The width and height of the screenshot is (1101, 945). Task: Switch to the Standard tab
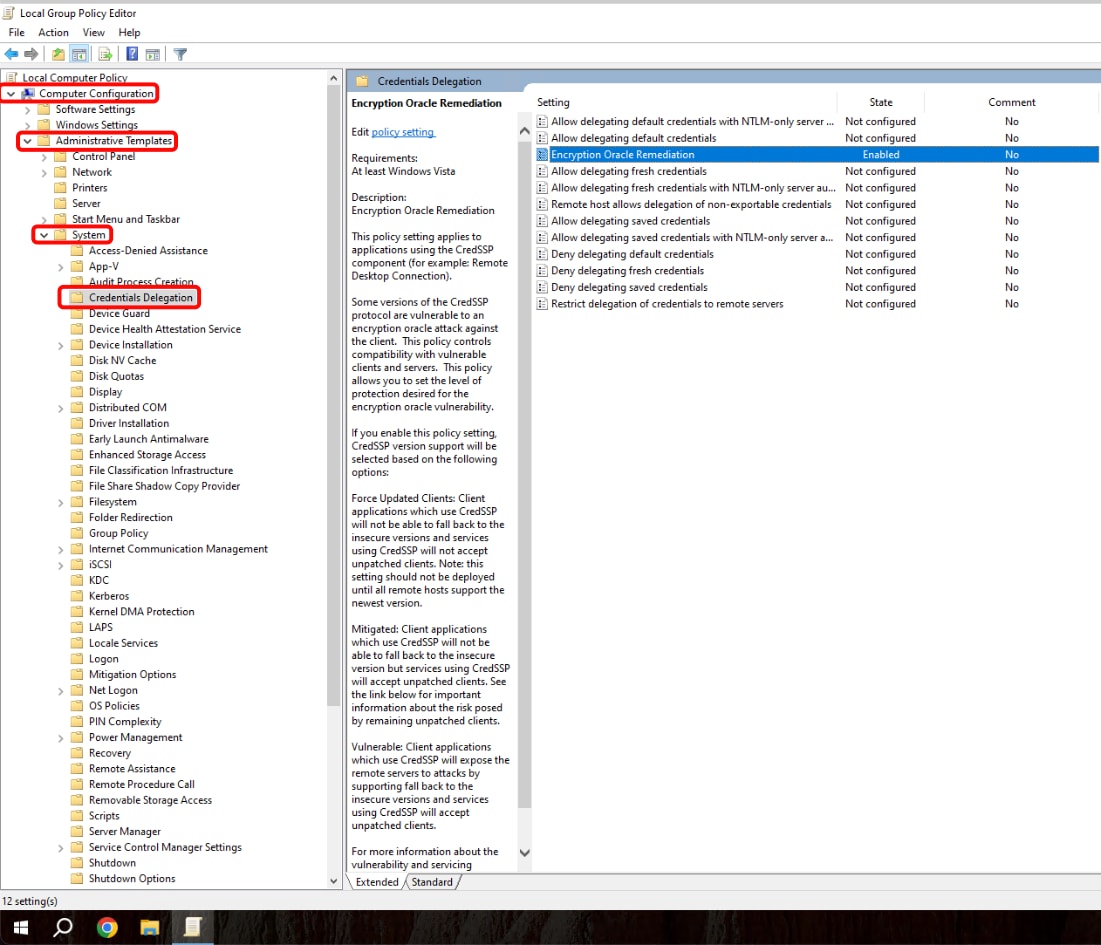432,882
